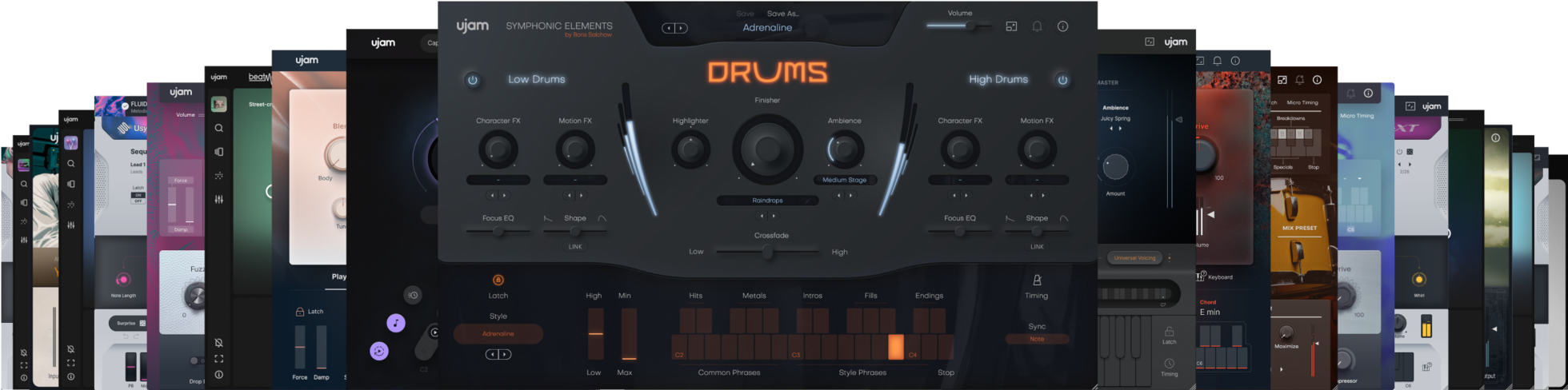Adjust the High Drums Focus EQ slider
1568x390 pixels.
(x=959, y=232)
